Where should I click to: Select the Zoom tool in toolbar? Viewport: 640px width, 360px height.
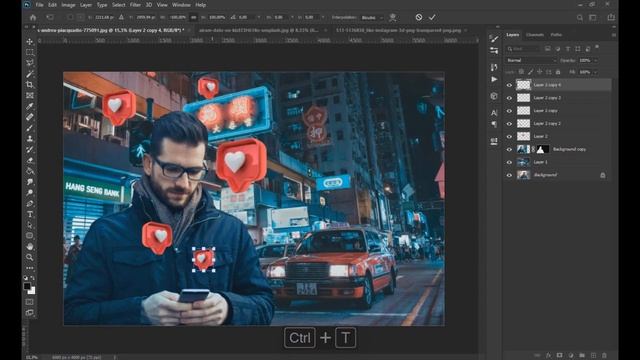coord(30,257)
